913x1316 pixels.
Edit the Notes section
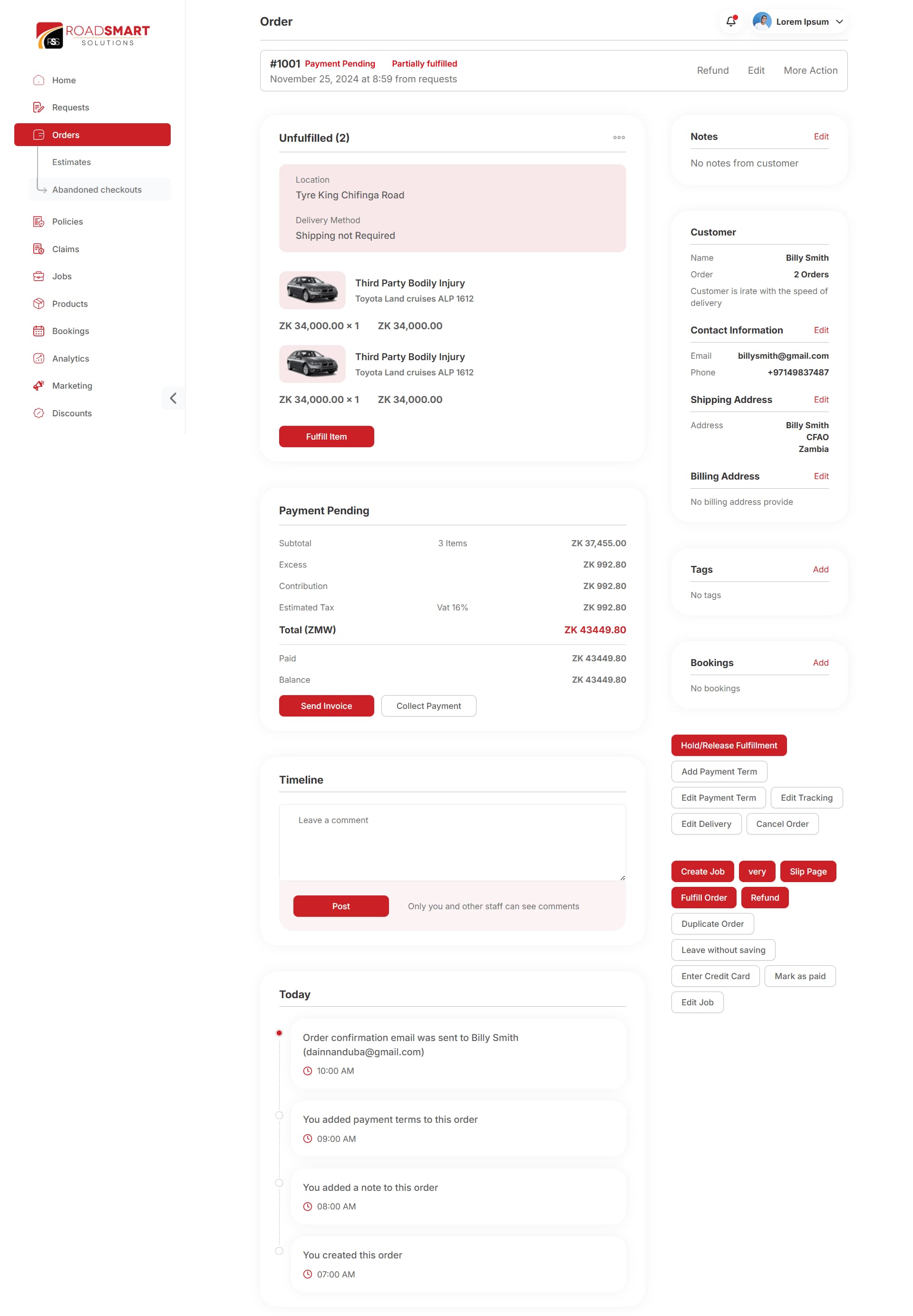(822, 136)
